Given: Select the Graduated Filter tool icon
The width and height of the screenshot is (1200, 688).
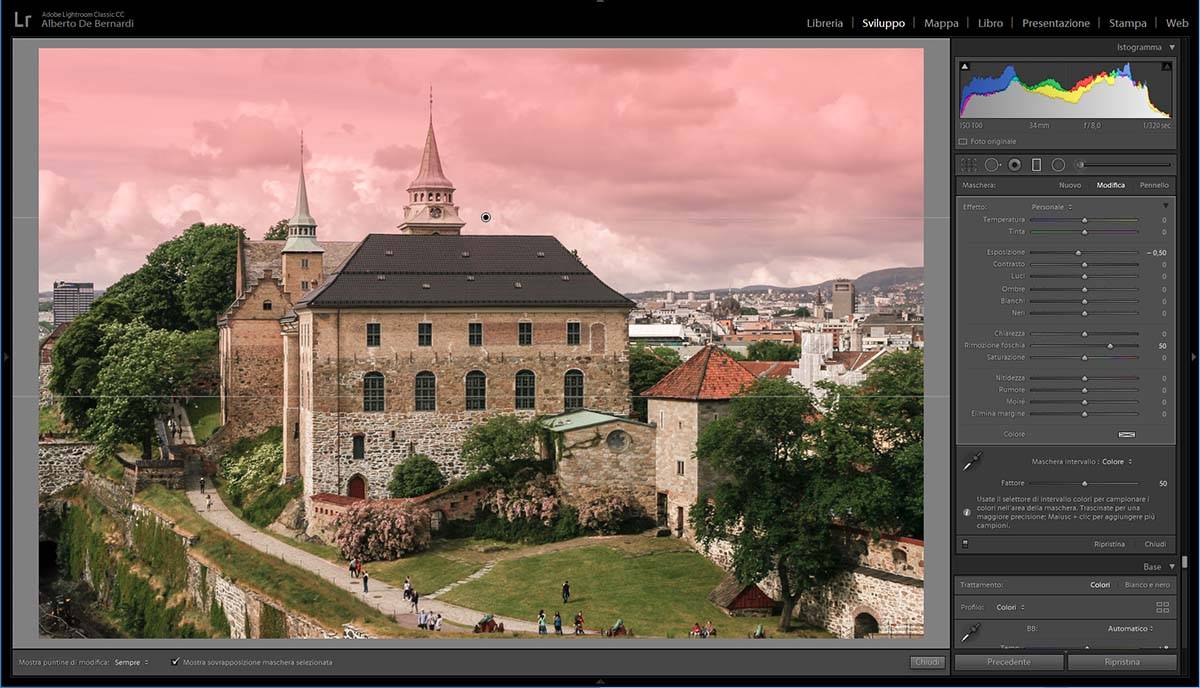Looking at the screenshot, I should (1036, 165).
